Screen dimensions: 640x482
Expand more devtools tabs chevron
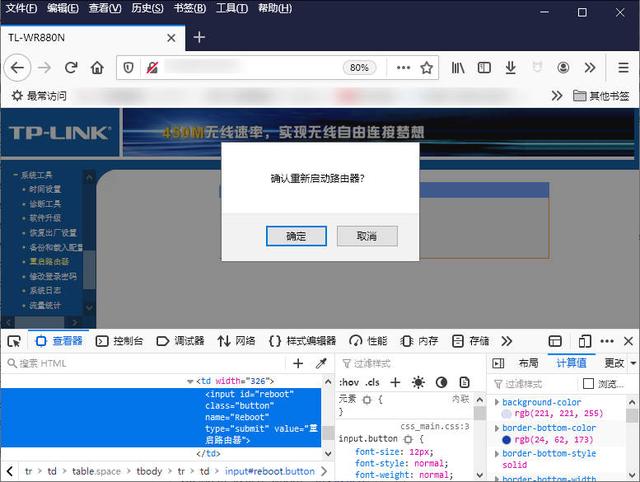(x=507, y=341)
